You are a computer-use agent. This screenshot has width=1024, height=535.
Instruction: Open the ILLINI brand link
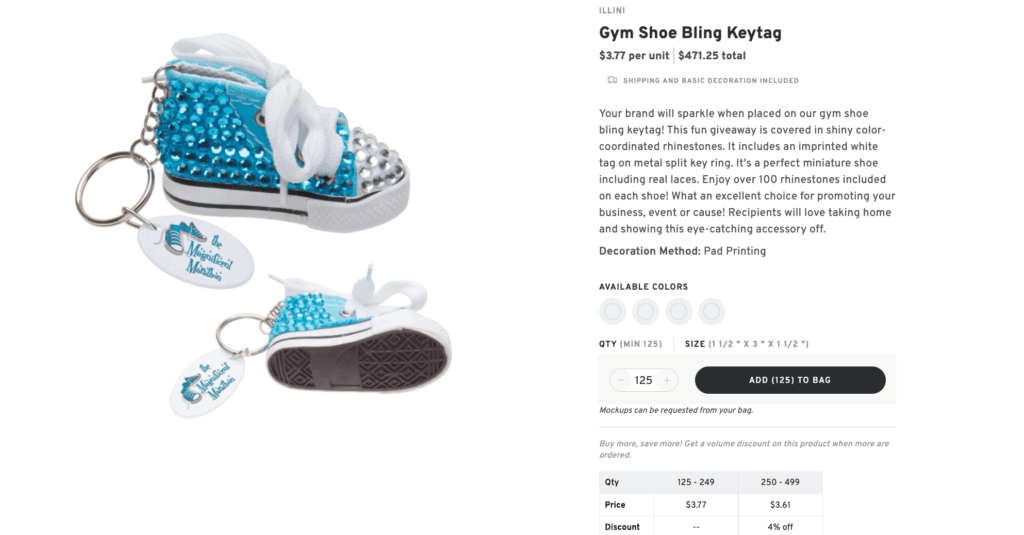612,11
